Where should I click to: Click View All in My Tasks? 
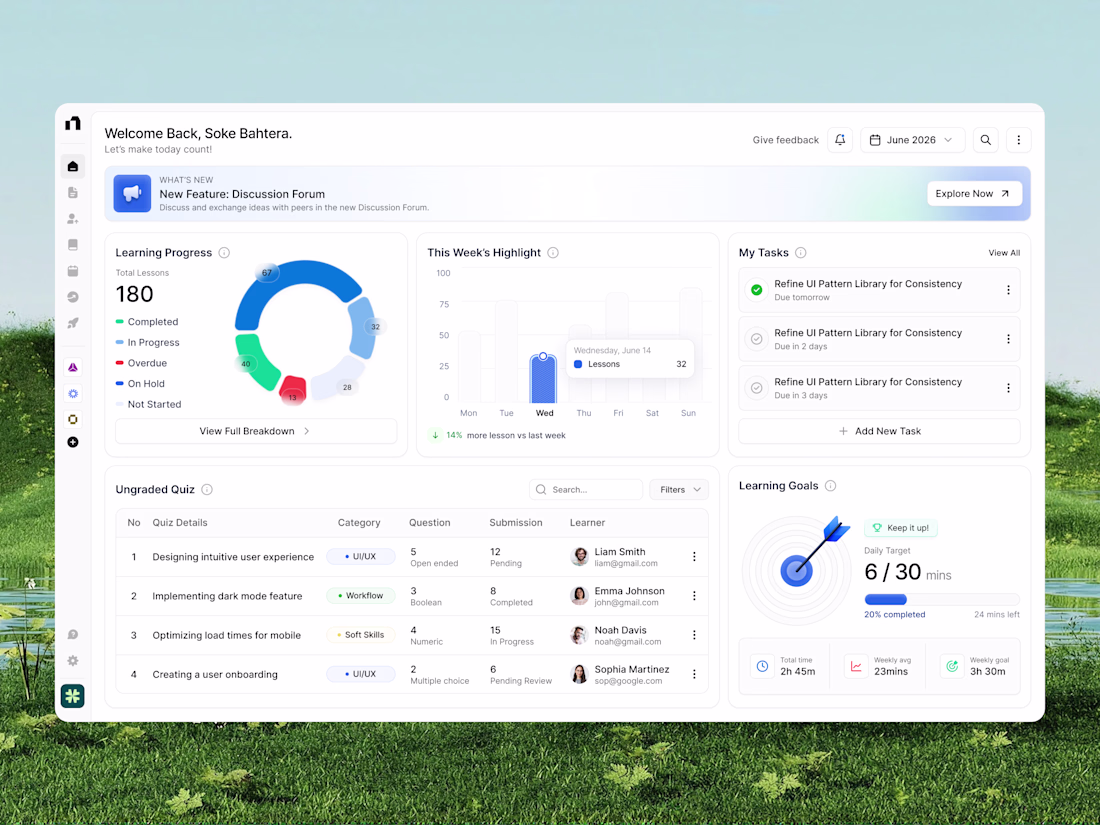coord(1004,253)
